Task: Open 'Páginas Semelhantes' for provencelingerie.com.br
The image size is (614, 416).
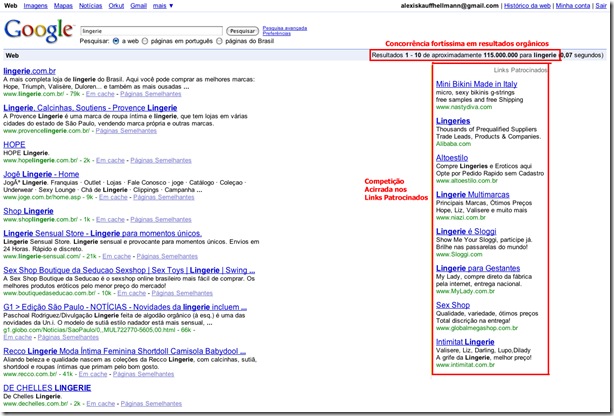Action: (x=126, y=131)
